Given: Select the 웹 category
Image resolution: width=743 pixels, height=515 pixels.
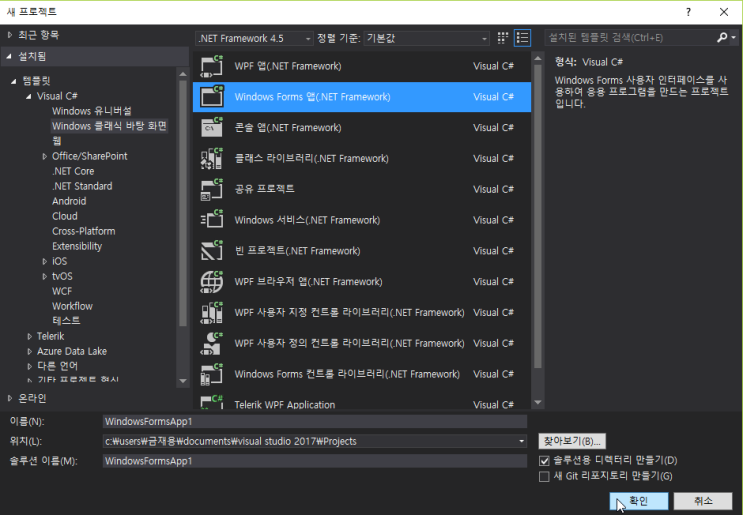Looking at the screenshot, I should tap(57, 141).
